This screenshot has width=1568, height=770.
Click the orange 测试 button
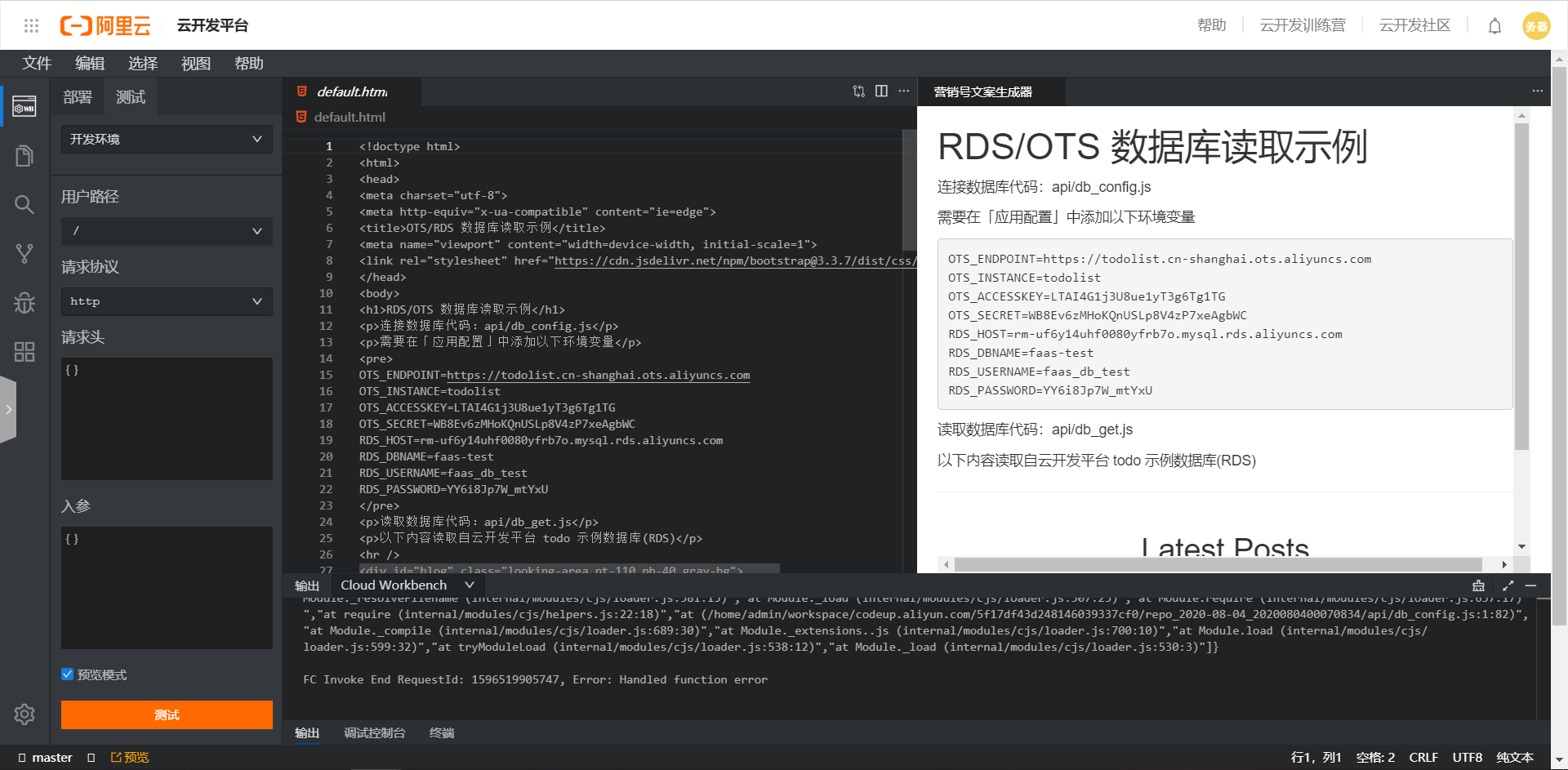click(x=167, y=715)
